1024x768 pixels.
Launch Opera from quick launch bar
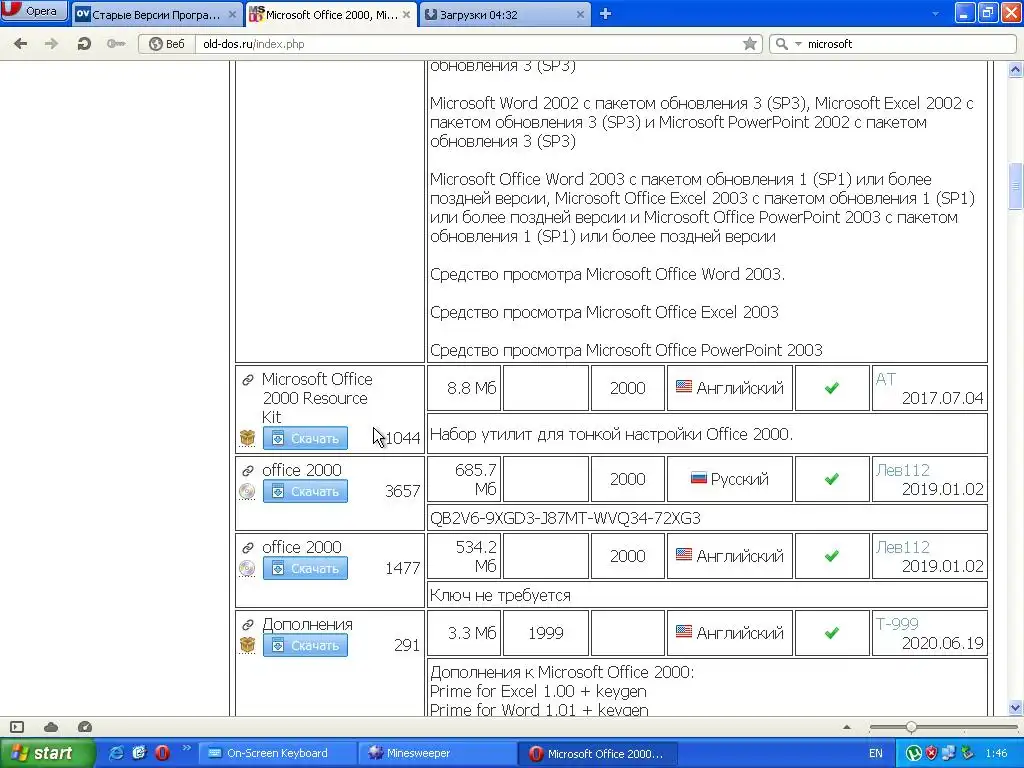pos(163,753)
